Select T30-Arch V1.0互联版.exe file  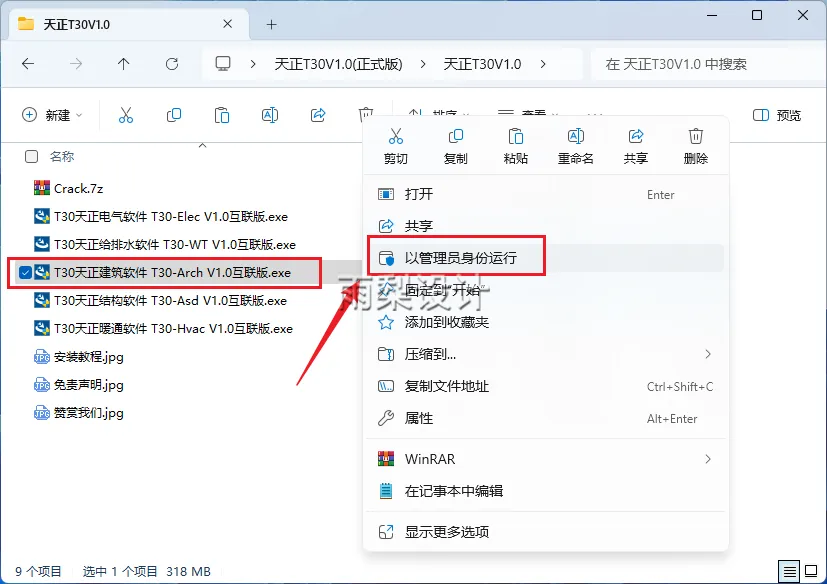pyautogui.click(x=172, y=272)
